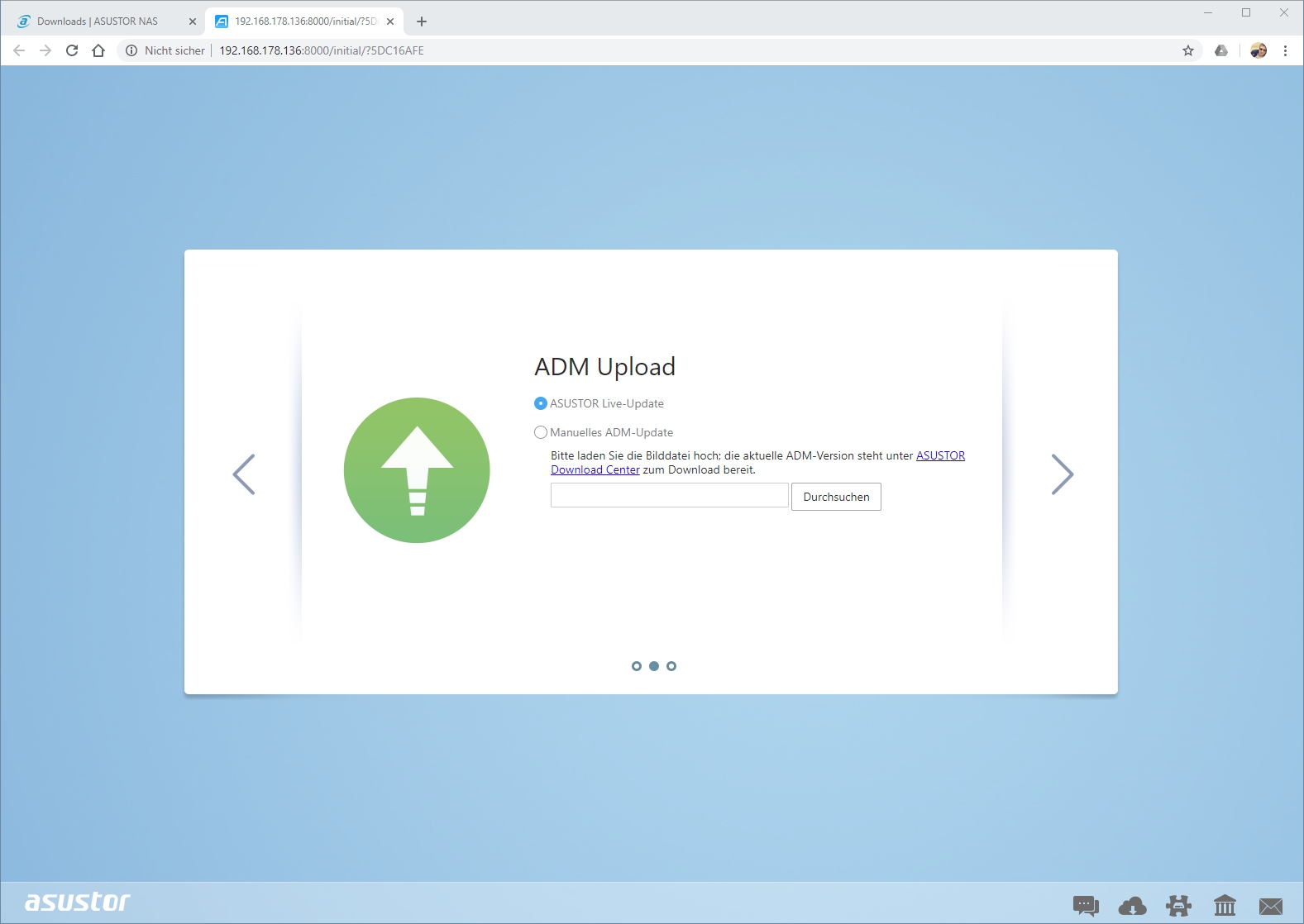The image size is (1304, 924).
Task: Reload the current page
Action: [x=72, y=50]
